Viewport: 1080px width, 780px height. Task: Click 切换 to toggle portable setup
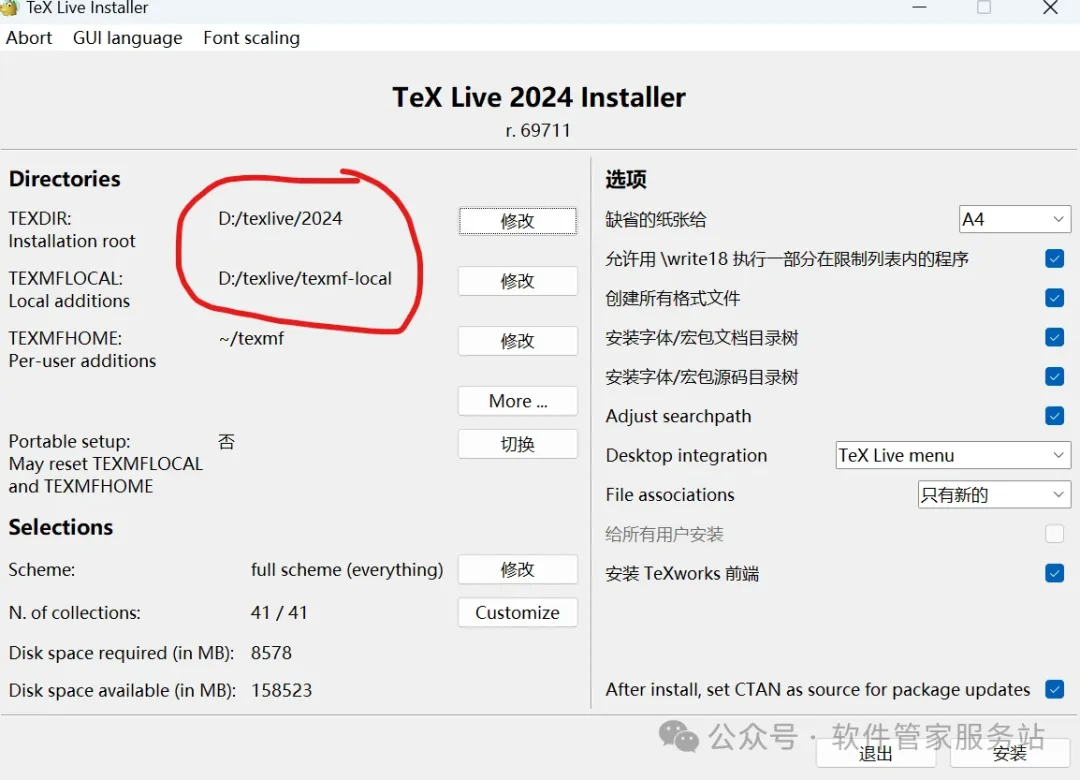[x=518, y=444]
